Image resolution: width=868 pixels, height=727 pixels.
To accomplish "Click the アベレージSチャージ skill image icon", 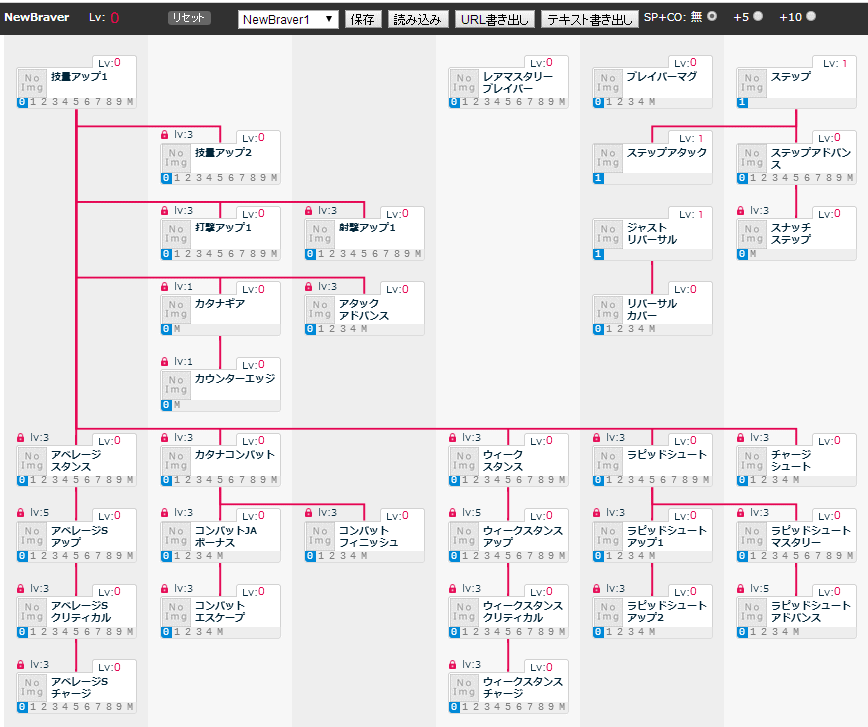I will (x=32, y=688).
